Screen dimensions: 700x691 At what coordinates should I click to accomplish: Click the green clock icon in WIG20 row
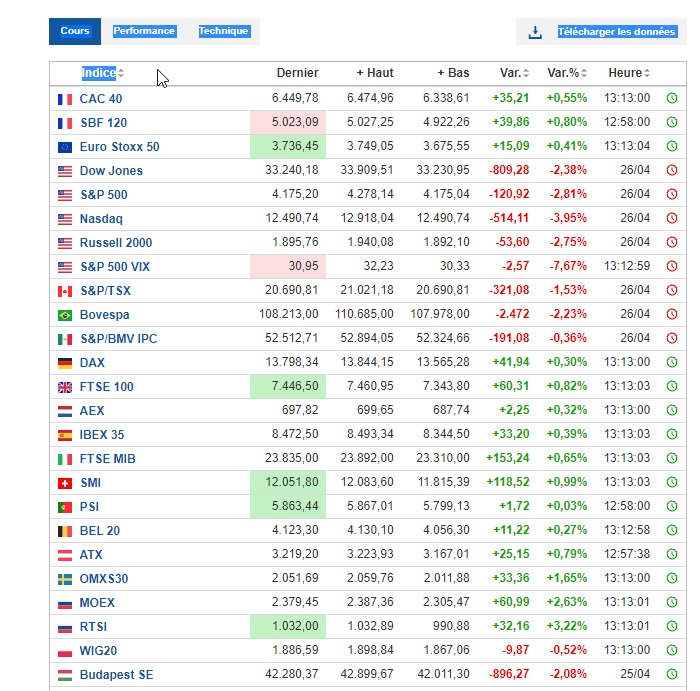(672, 650)
